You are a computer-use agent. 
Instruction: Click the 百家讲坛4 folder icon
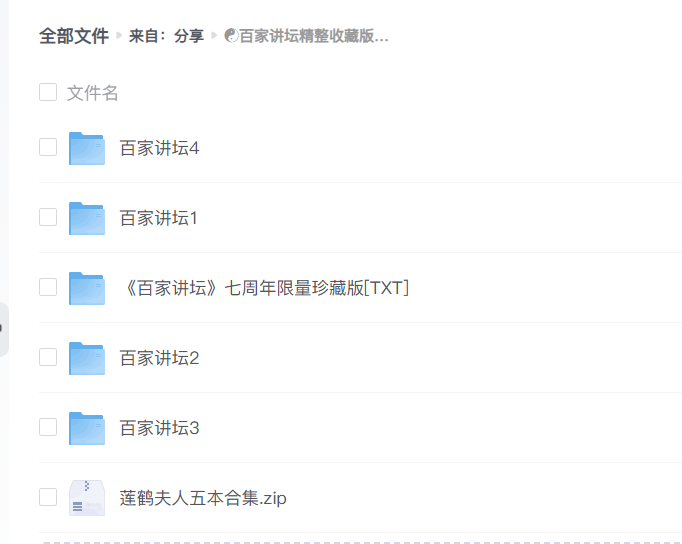pos(87,148)
